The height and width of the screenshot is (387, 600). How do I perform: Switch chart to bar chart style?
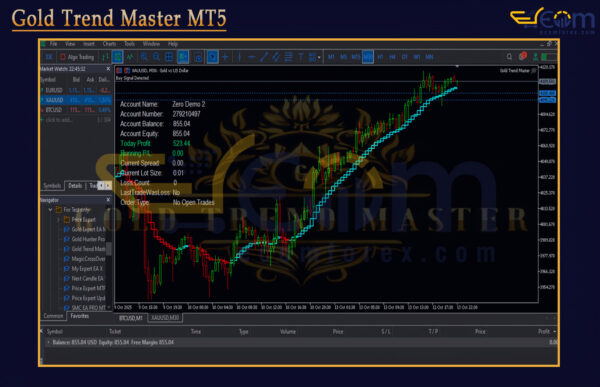pyautogui.click(x=105, y=57)
